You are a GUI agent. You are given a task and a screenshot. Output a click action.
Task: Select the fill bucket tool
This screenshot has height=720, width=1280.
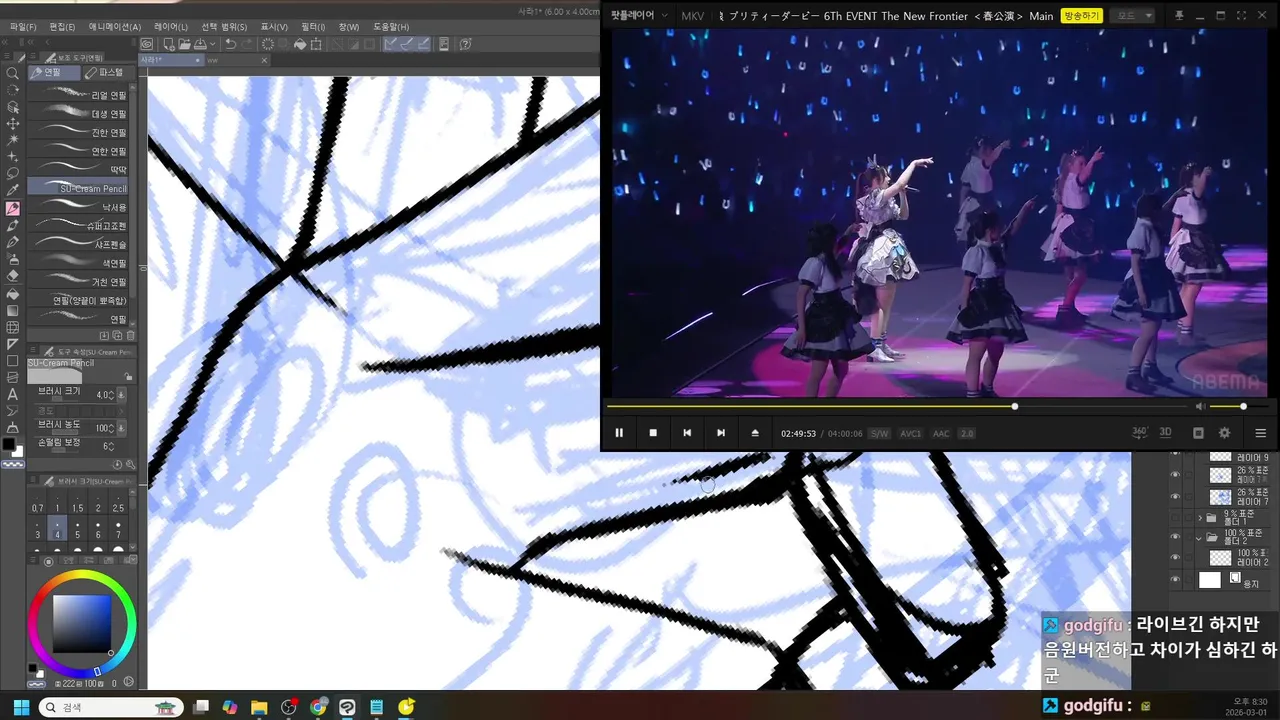[12, 293]
